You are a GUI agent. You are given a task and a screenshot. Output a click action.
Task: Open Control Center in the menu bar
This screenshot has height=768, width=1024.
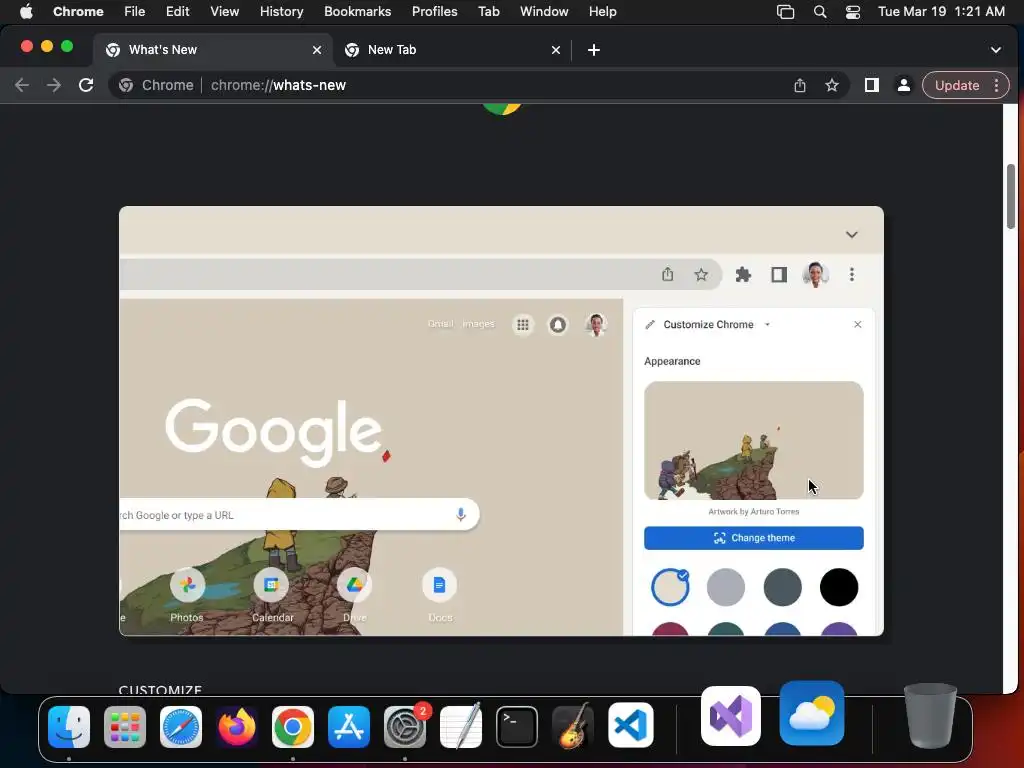[x=852, y=12]
